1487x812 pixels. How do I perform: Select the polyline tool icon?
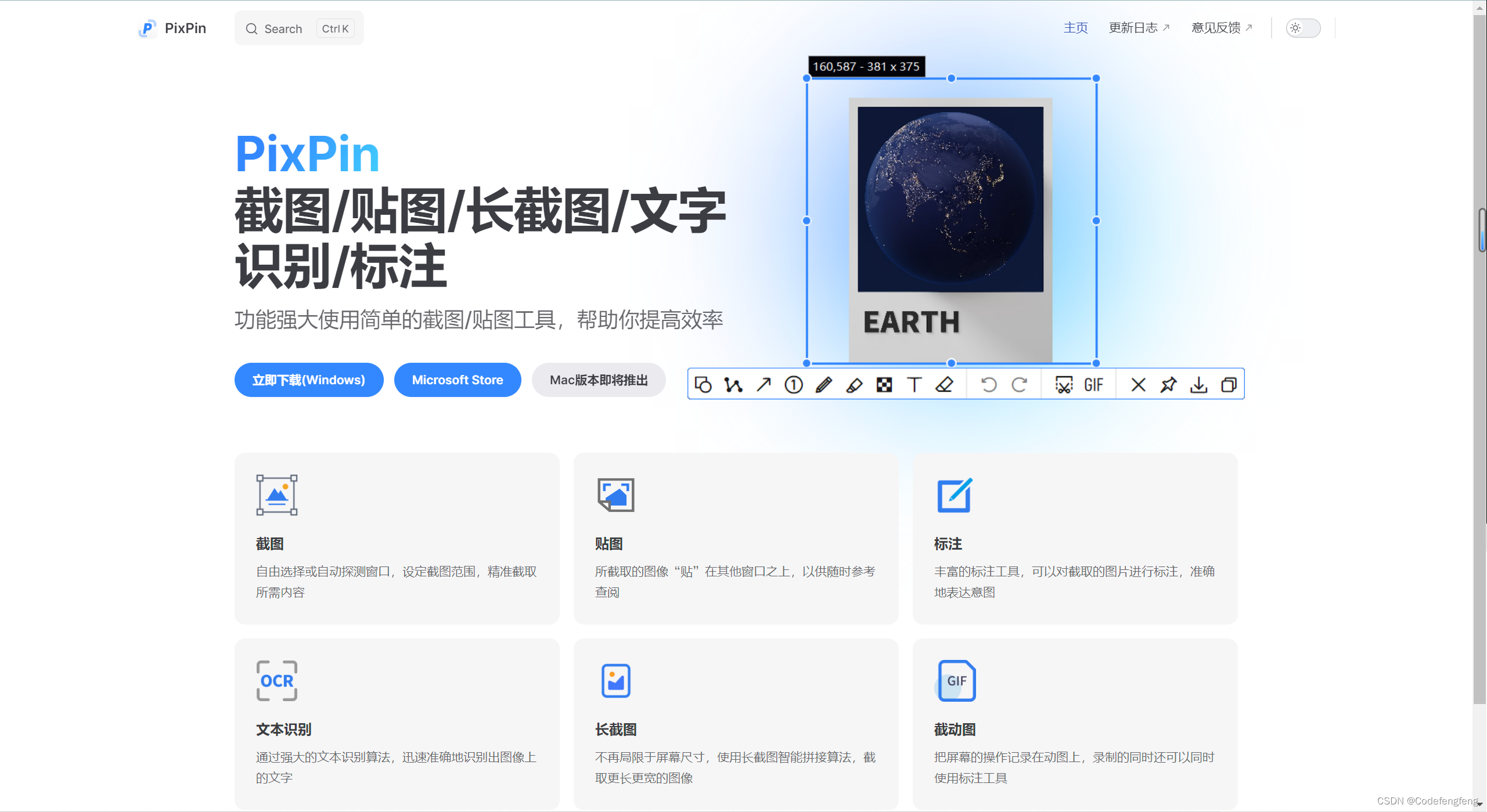tap(733, 385)
